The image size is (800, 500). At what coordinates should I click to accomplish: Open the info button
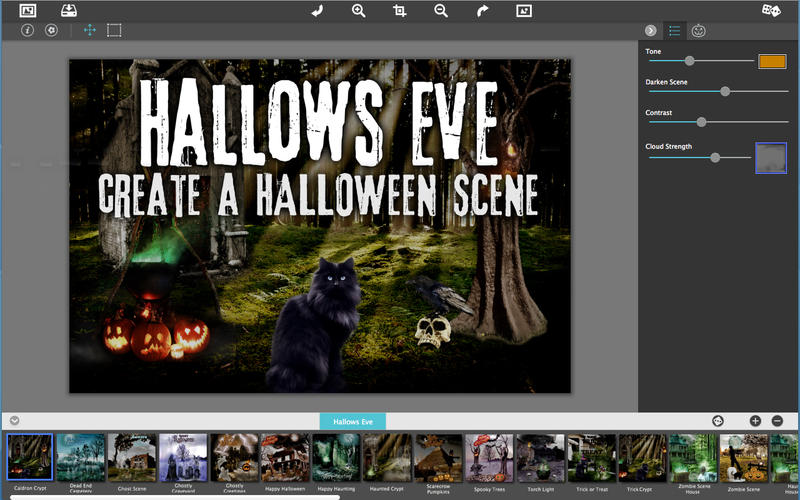tap(27, 30)
